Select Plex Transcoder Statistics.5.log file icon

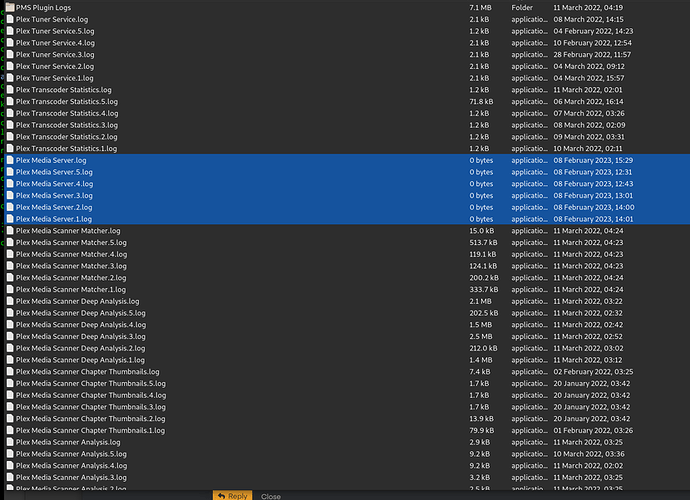10,102
